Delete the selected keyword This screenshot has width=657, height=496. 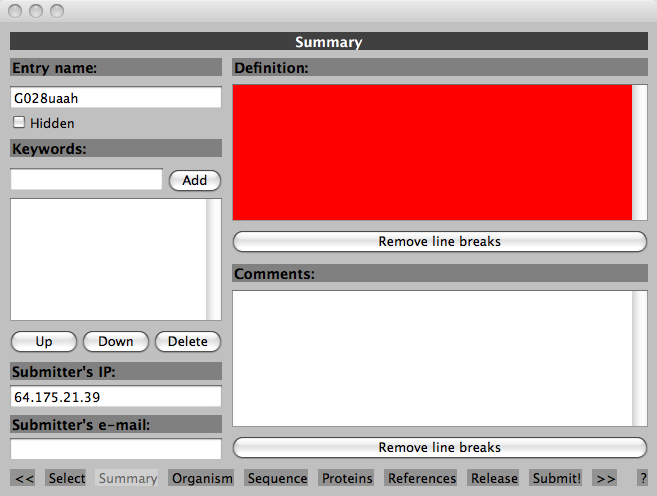click(187, 341)
